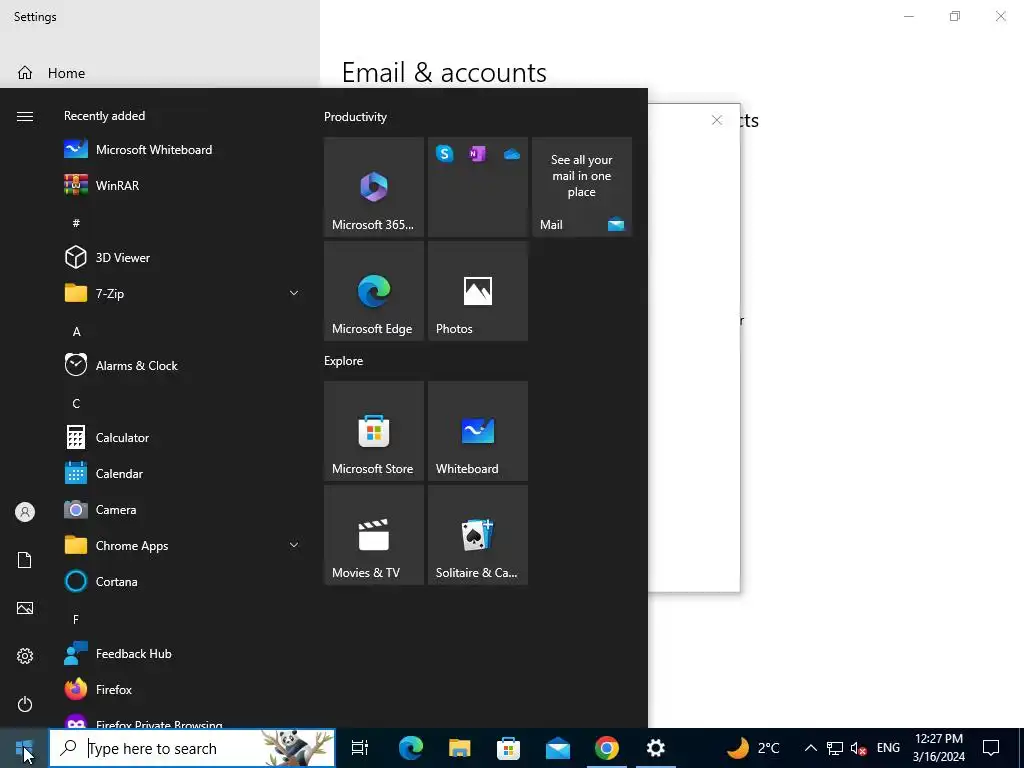1024x768 pixels.
Task: Launch the Movies & TV tile
Action: pos(374,535)
